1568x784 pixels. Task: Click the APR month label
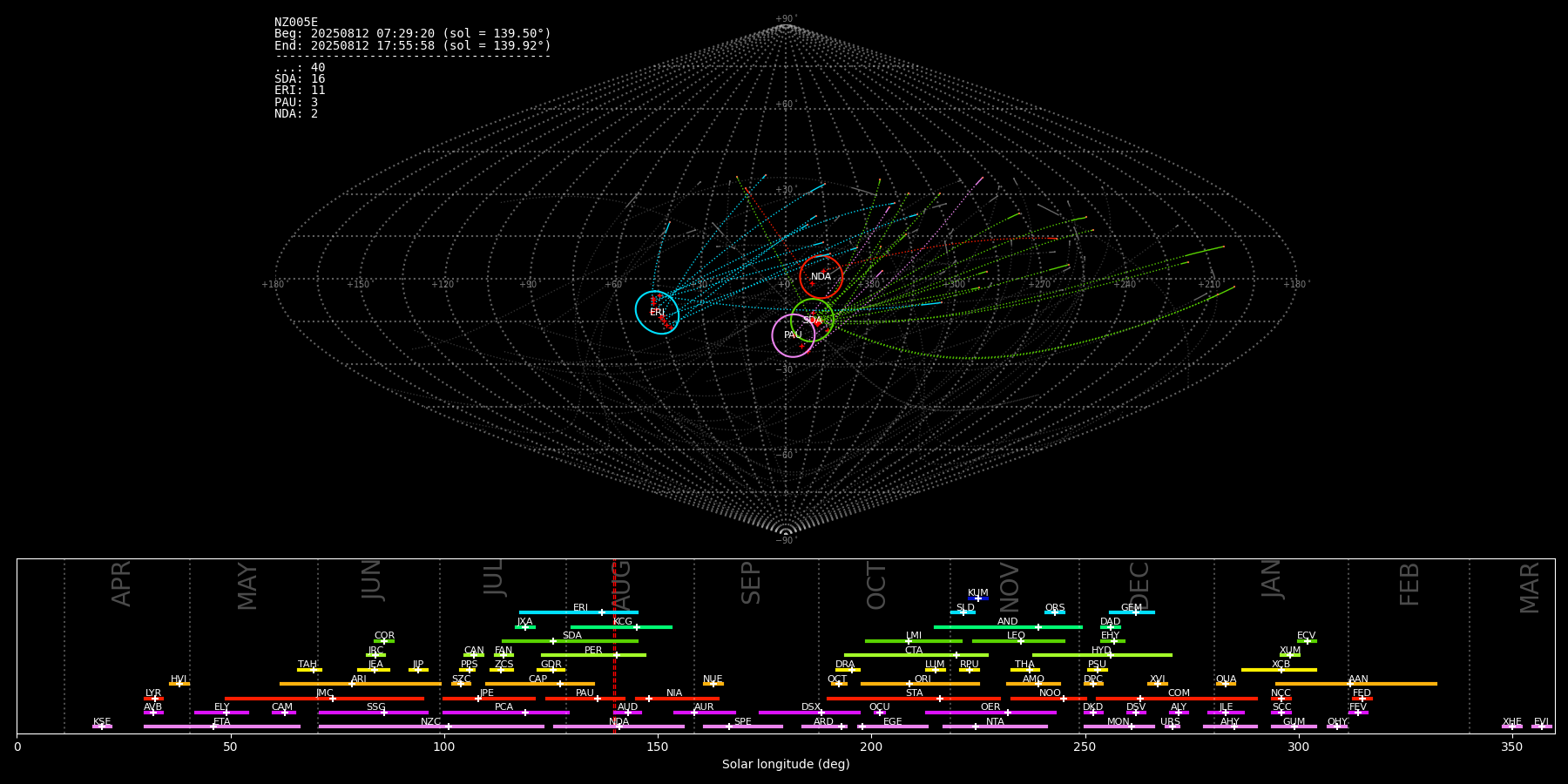pyautogui.click(x=121, y=584)
